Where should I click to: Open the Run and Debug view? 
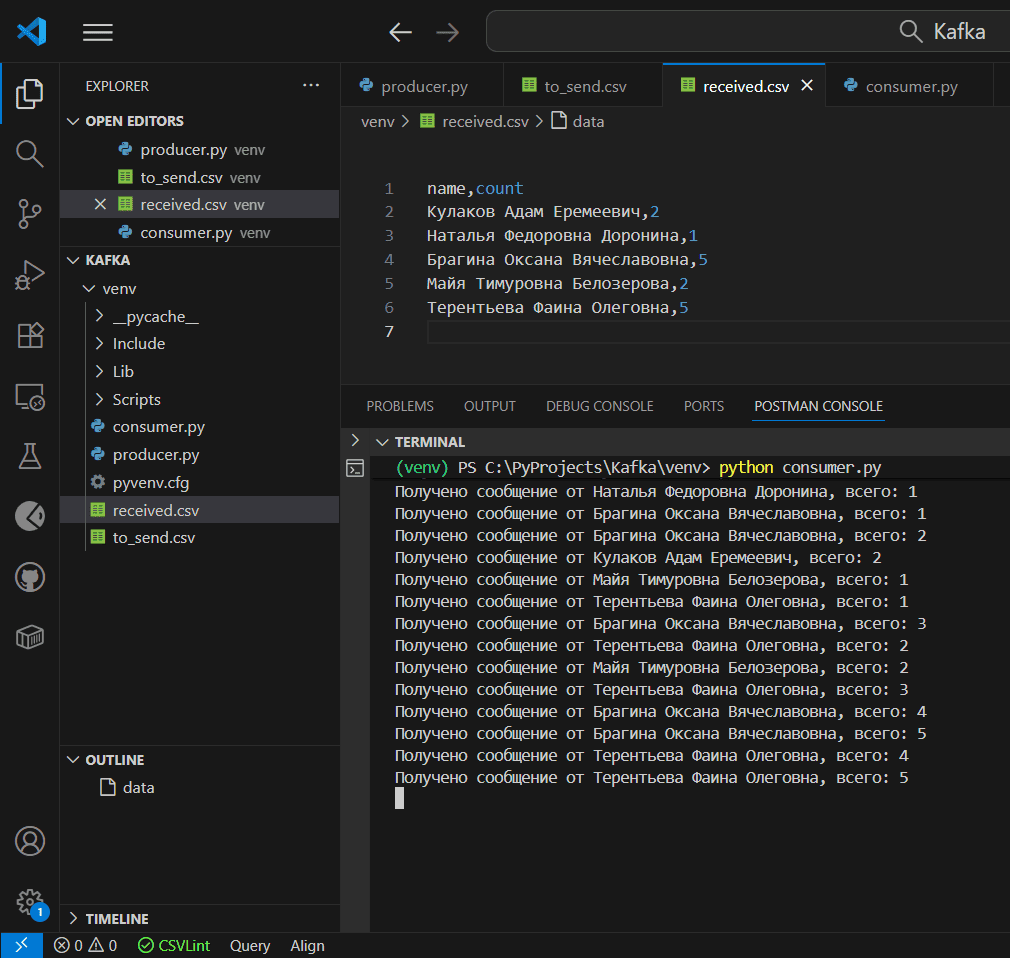[30, 274]
